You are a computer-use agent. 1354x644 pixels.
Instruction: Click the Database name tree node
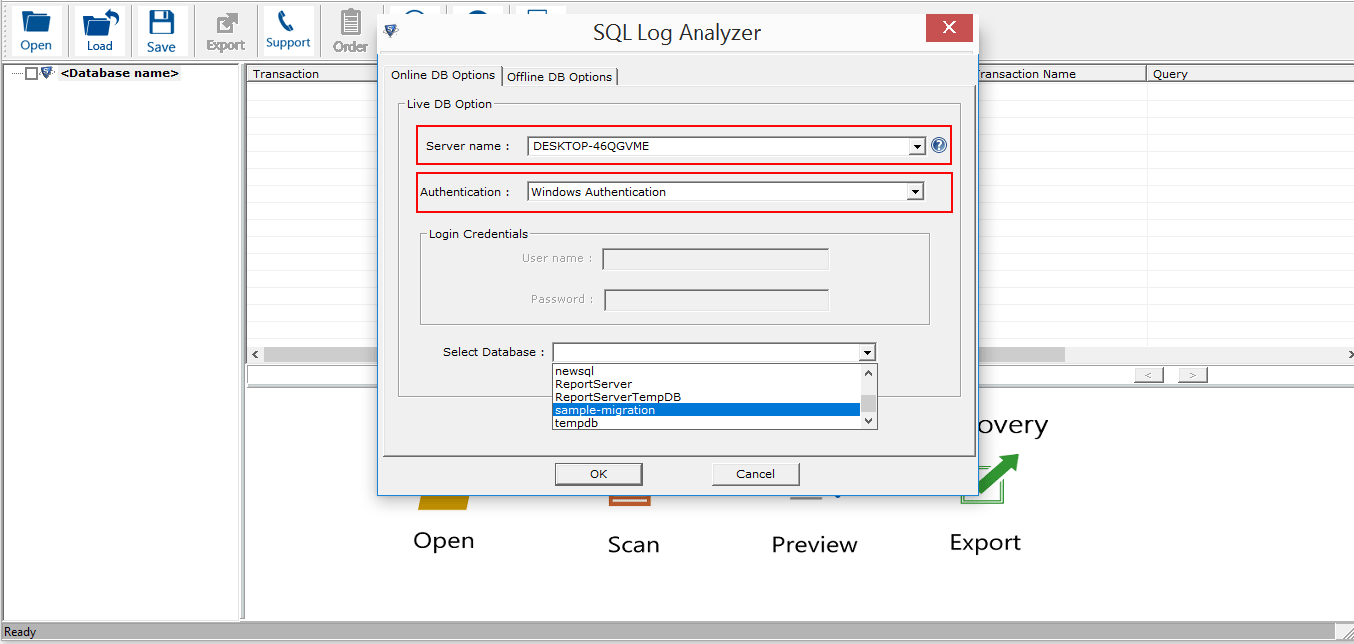120,73
